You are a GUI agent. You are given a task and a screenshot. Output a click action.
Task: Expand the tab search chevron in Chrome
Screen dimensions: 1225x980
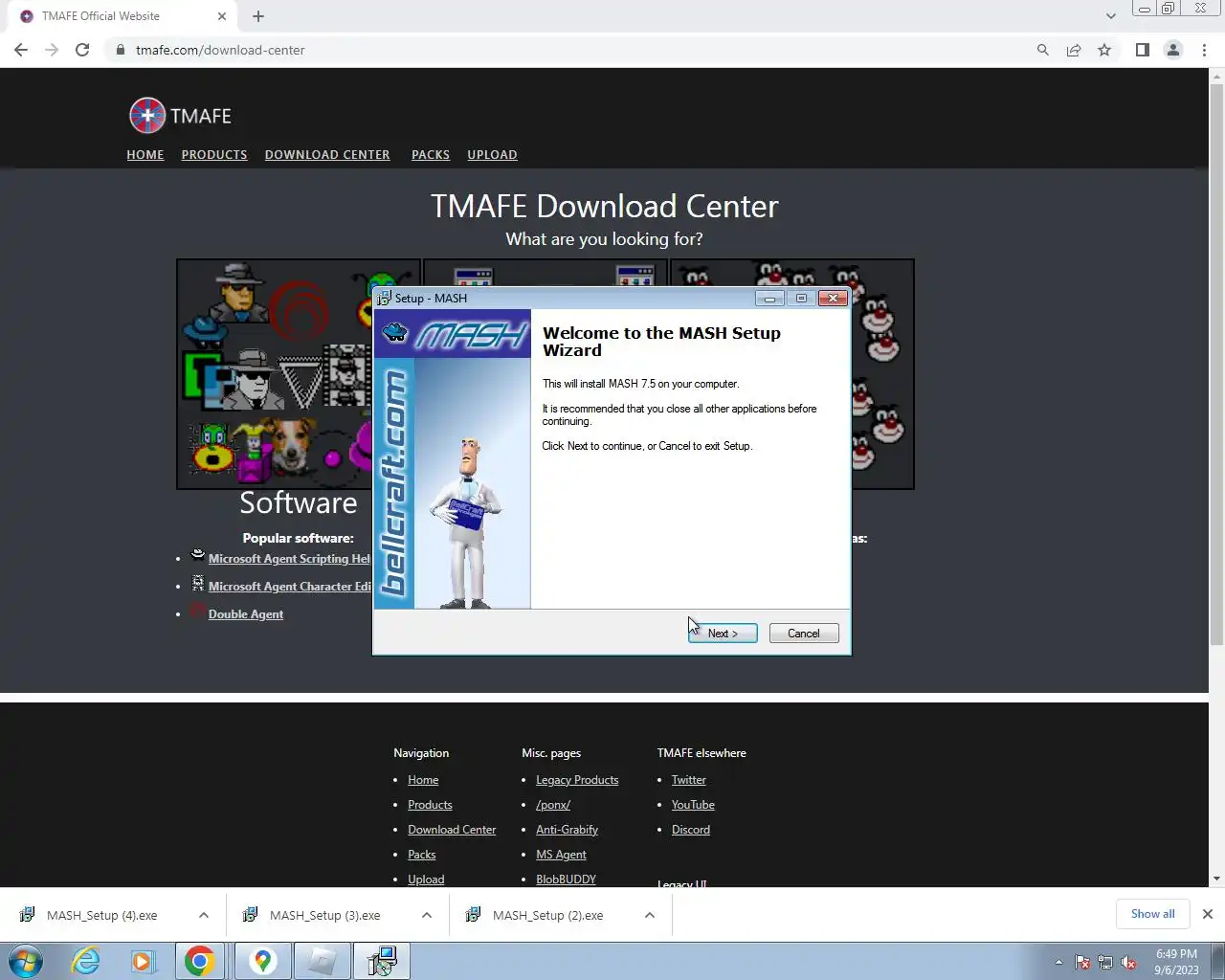pyautogui.click(x=1110, y=16)
